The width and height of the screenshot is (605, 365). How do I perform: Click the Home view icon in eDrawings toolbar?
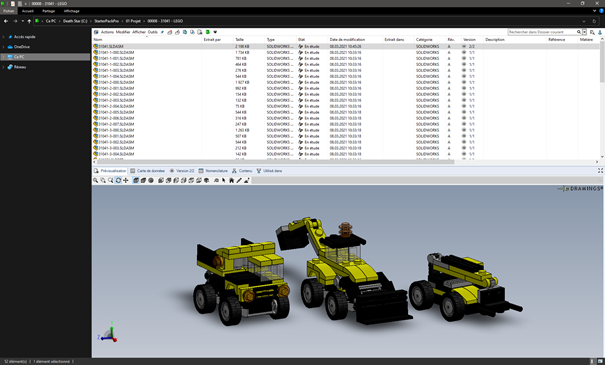pos(232,180)
